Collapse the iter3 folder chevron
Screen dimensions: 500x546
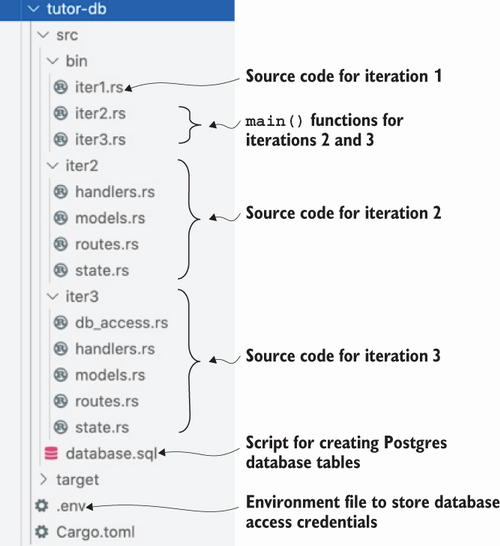click(53, 296)
